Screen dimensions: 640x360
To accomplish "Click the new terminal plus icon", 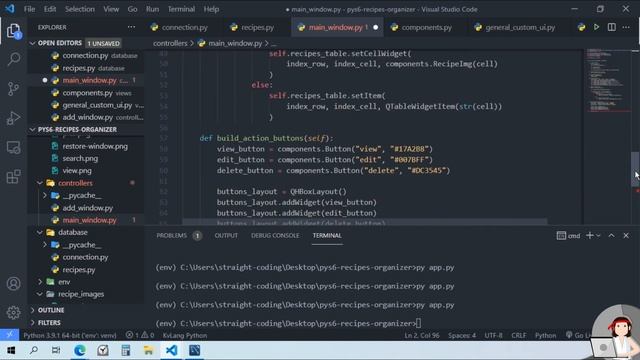I will (x=589, y=236).
